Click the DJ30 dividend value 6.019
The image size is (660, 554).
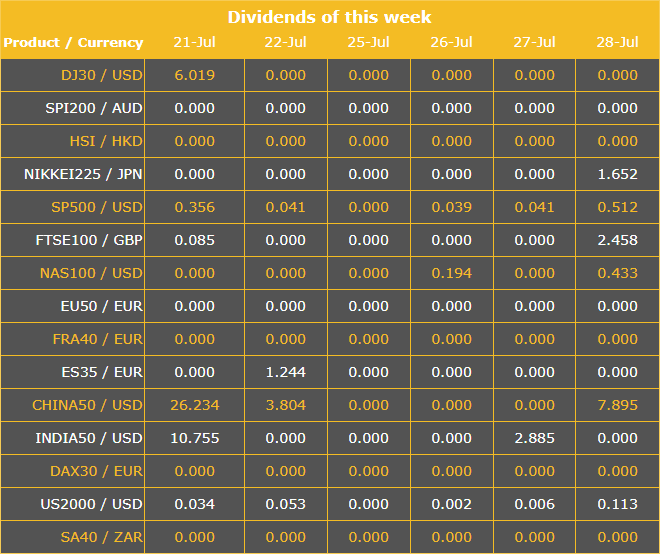coord(194,75)
